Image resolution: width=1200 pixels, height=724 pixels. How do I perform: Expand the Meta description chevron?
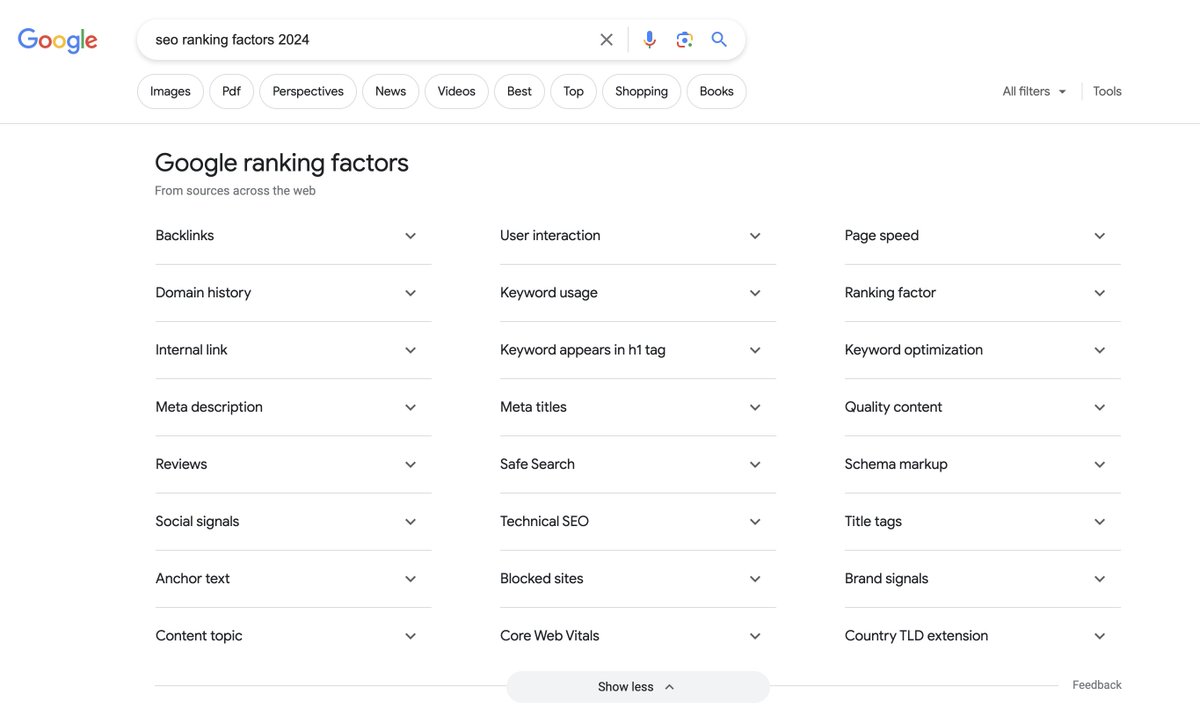click(410, 407)
